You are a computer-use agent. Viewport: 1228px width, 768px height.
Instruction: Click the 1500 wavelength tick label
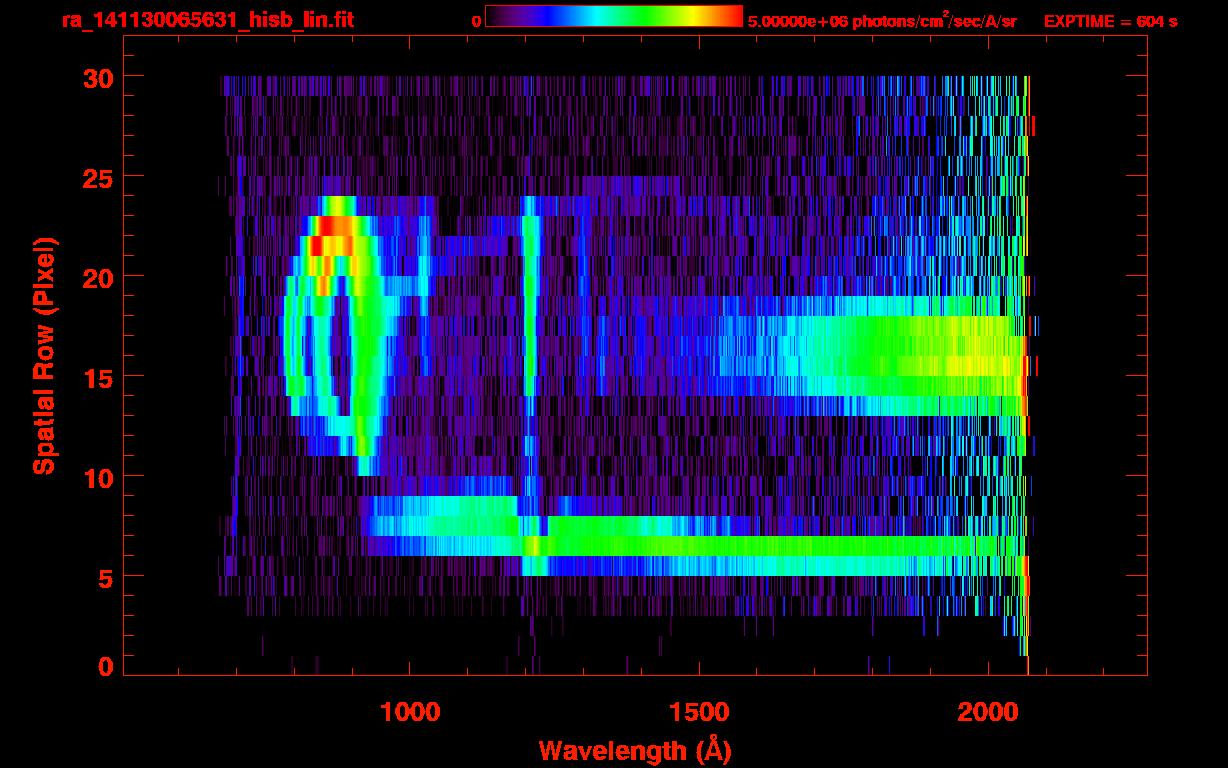[x=698, y=711]
